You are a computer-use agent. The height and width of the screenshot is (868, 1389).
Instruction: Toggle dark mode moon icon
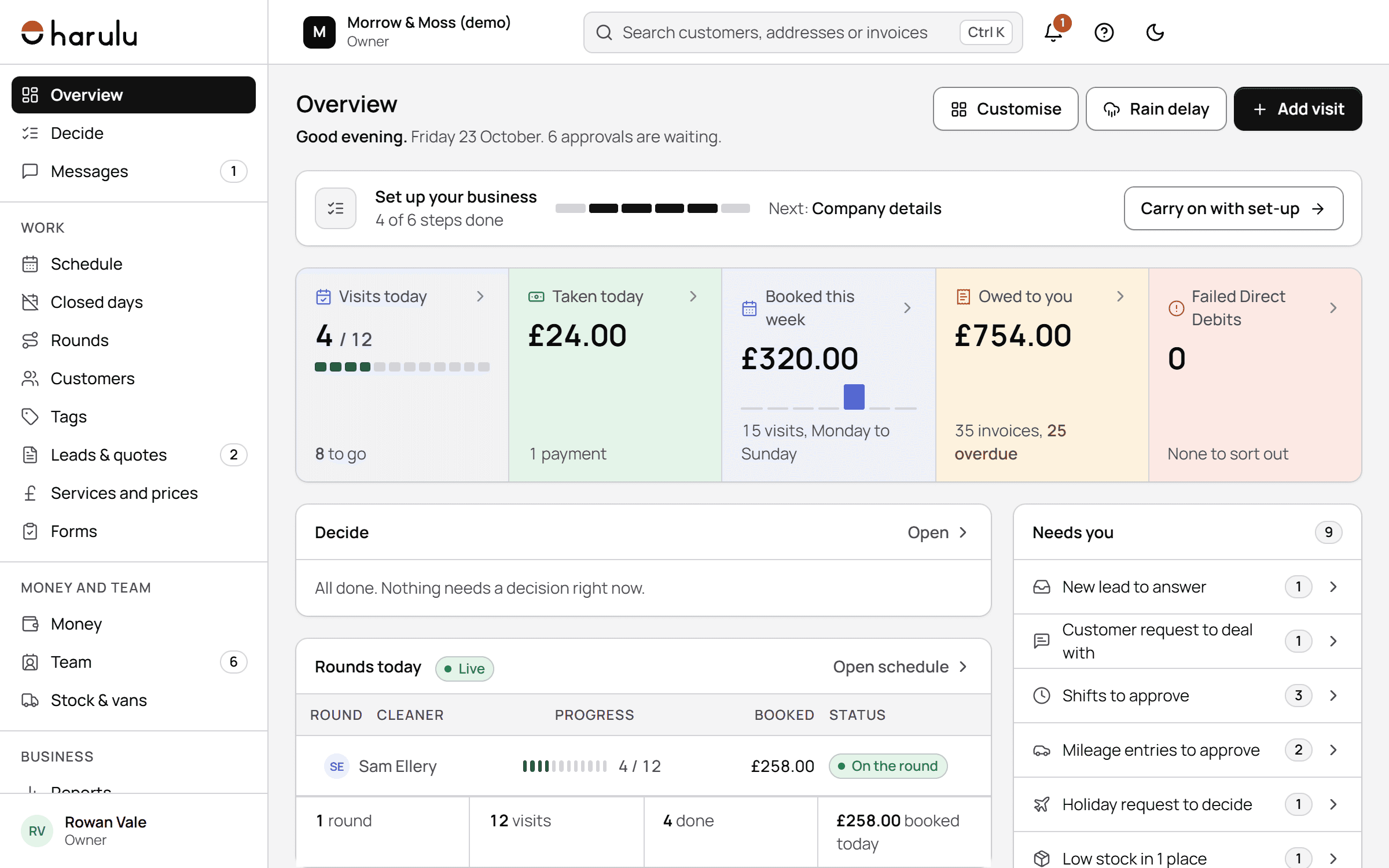point(1155,32)
